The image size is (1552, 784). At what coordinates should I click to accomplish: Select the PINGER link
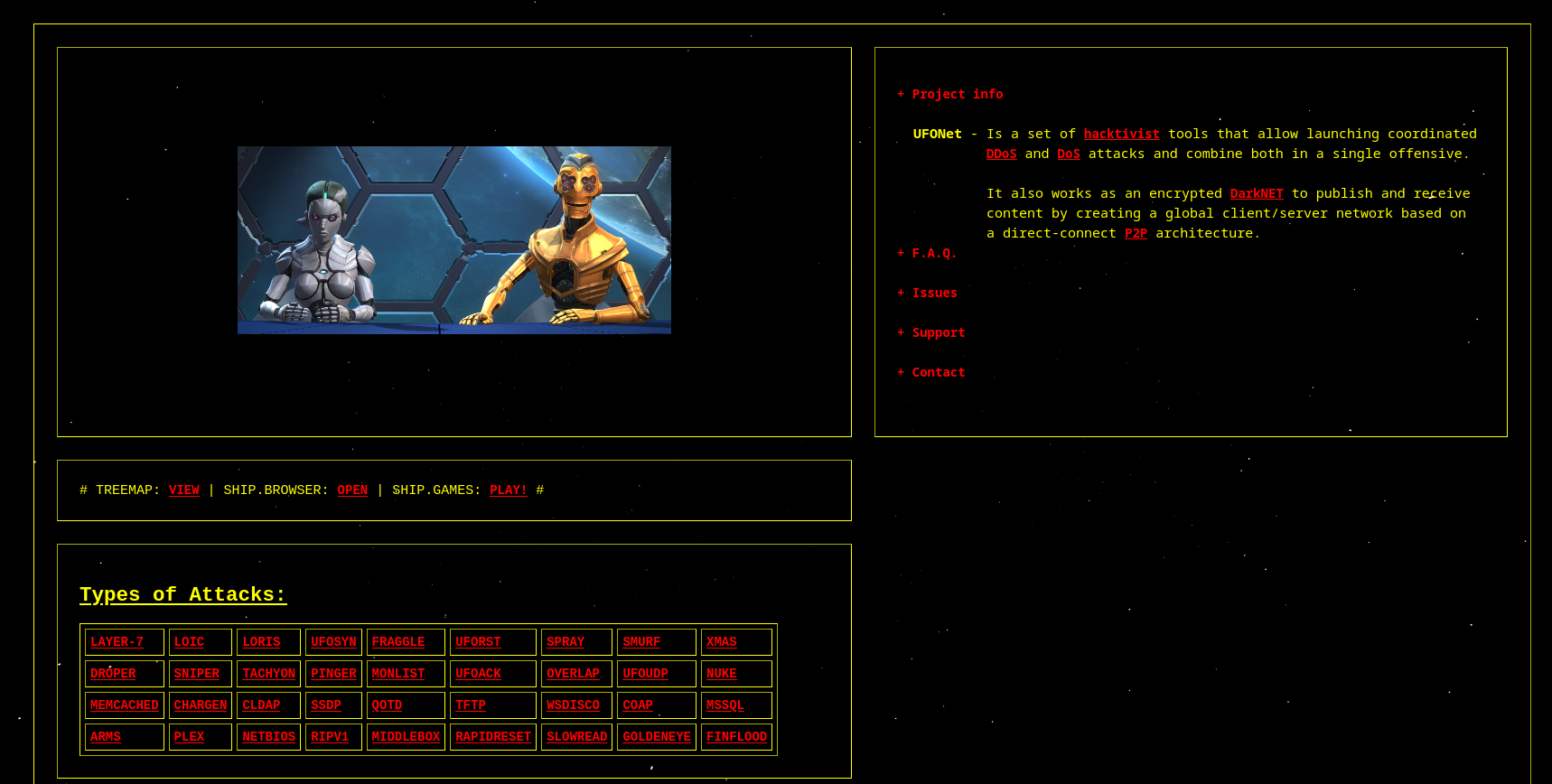click(x=333, y=674)
